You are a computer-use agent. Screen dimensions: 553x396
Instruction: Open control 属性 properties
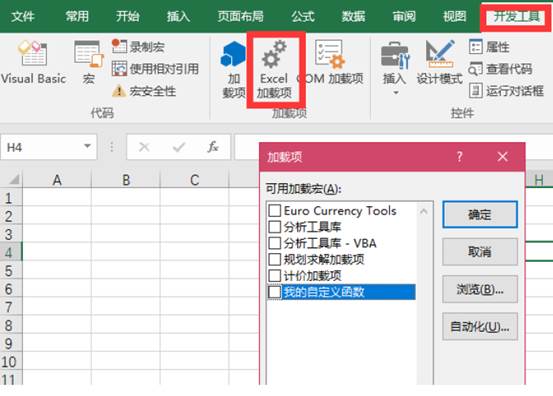[x=489, y=47]
